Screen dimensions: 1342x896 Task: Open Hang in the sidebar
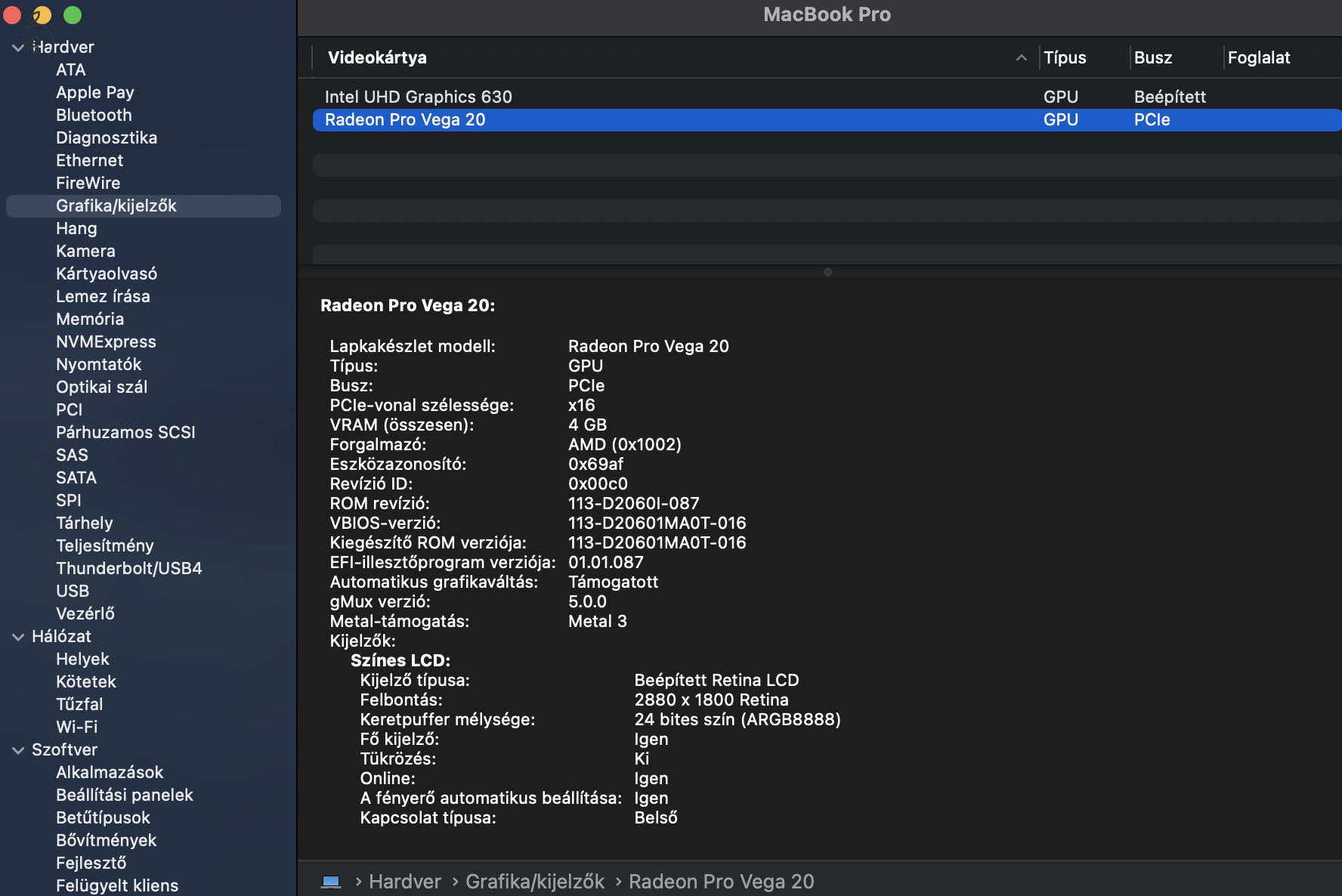coord(76,228)
